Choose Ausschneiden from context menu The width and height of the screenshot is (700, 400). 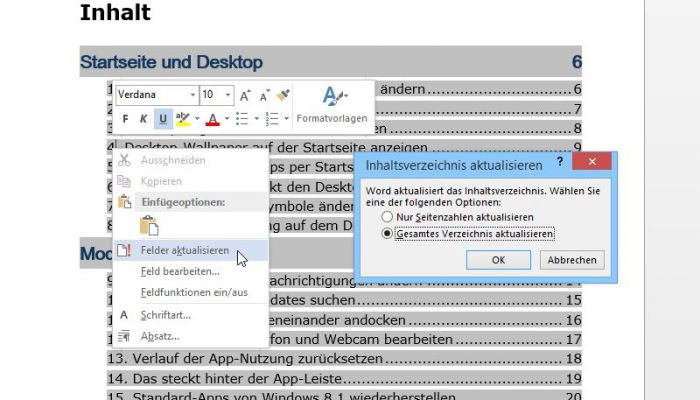(191, 160)
